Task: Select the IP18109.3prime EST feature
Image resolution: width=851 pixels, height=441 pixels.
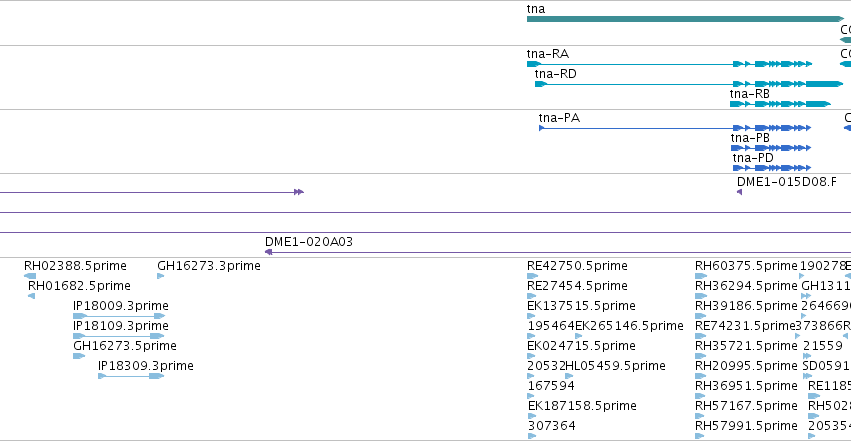Action: point(118,336)
